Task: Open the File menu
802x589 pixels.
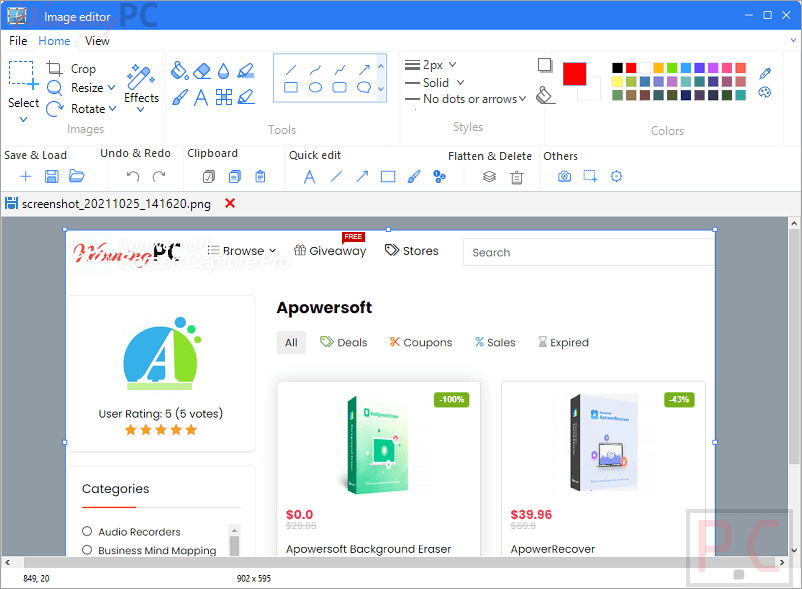Action: (x=18, y=41)
